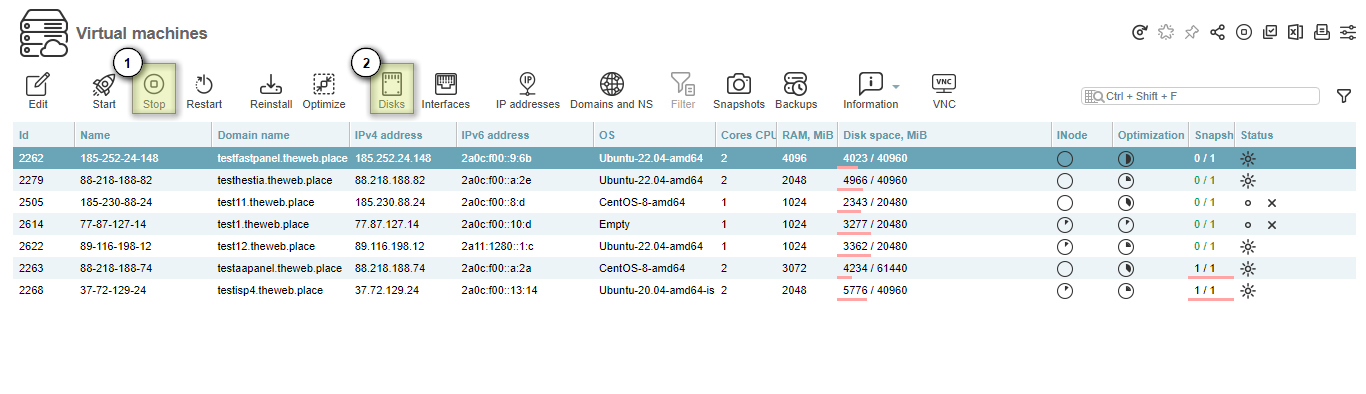Click the funnel filter icon beside search

(1344, 96)
